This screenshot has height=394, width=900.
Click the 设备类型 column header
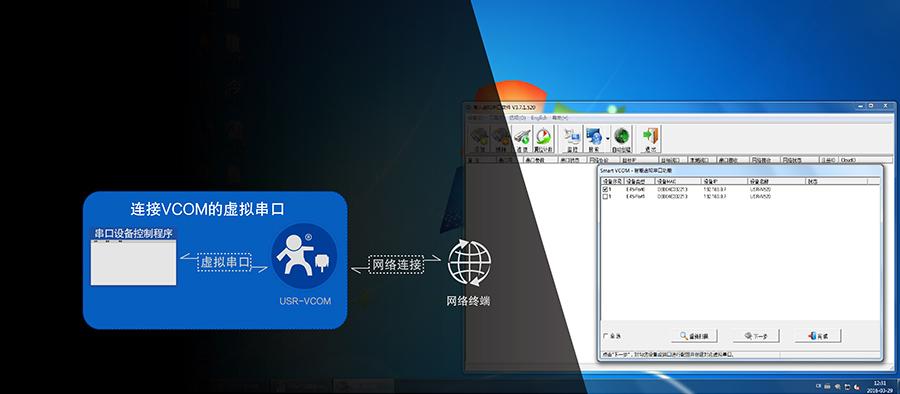click(639, 181)
